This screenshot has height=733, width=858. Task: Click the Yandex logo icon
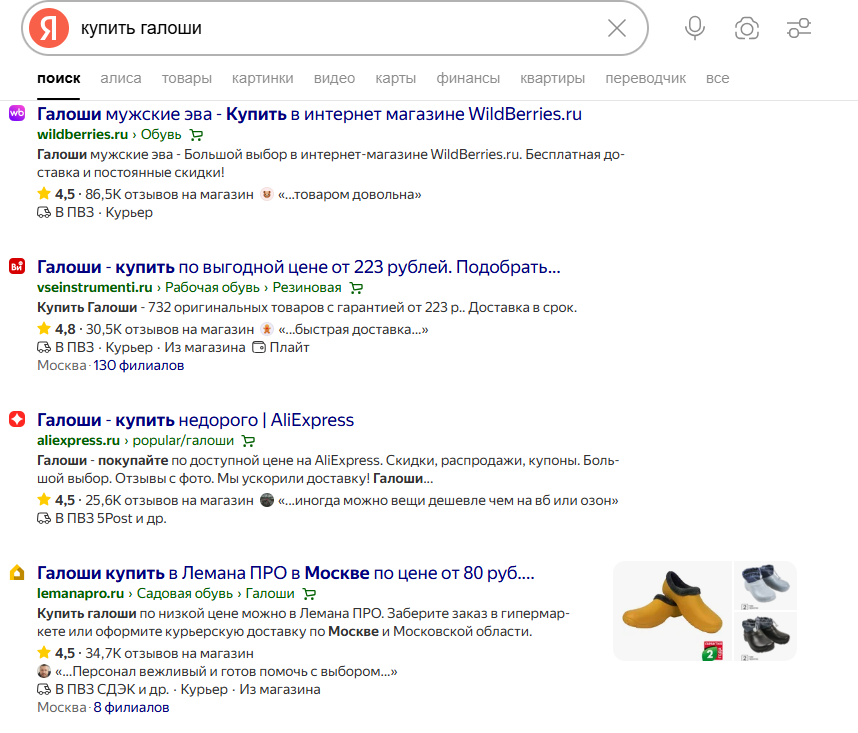coord(48,28)
